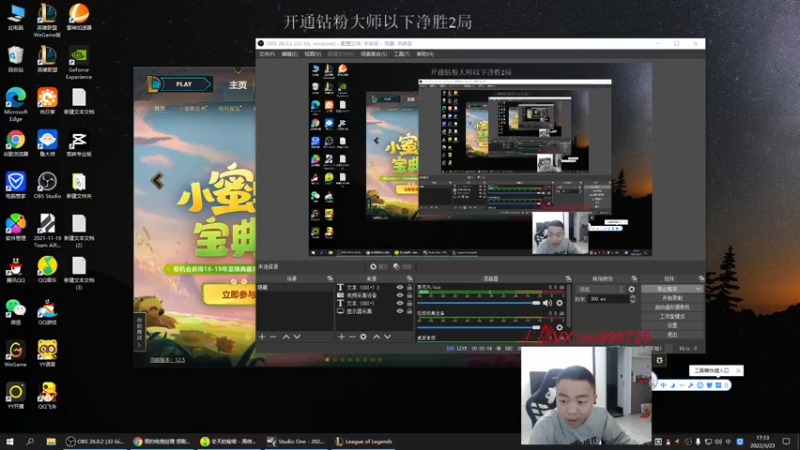800x450 pixels.
Task: Remove source with the minus icon in Sources panel
Action: point(352,337)
